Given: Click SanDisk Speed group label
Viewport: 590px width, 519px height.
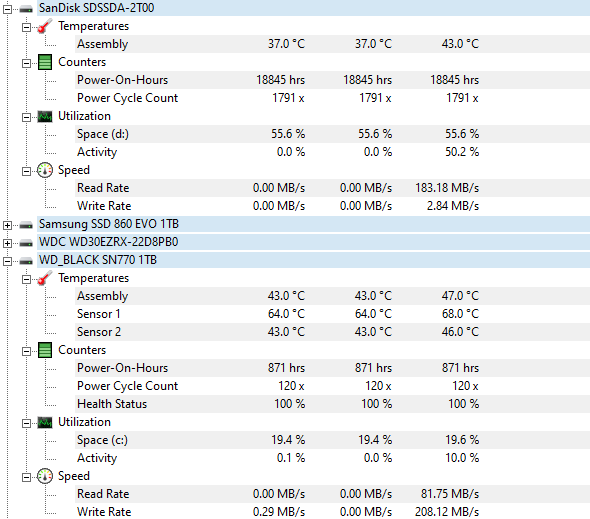Looking at the screenshot, I should pyautogui.click(x=74, y=170).
